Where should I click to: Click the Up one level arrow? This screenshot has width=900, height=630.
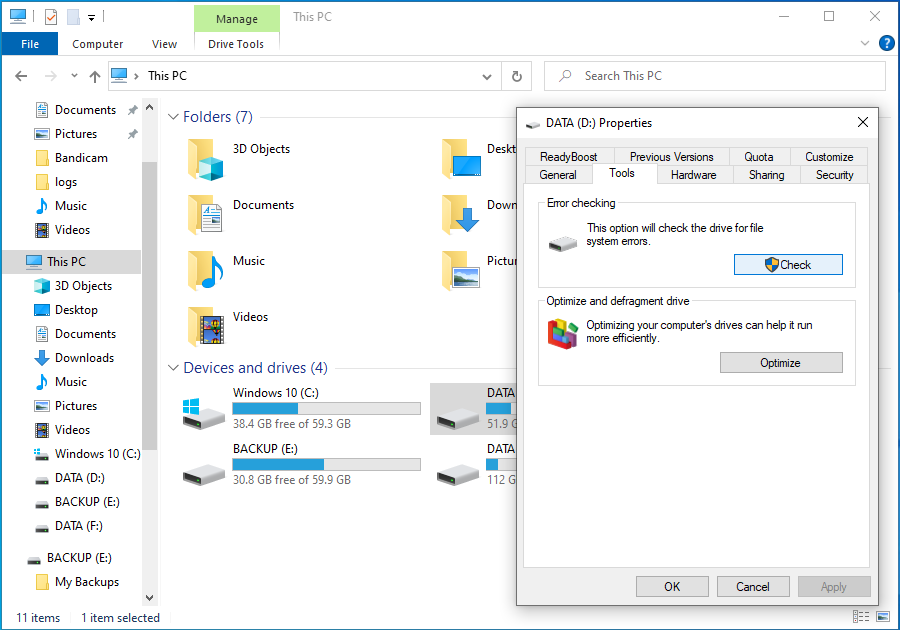(x=95, y=76)
